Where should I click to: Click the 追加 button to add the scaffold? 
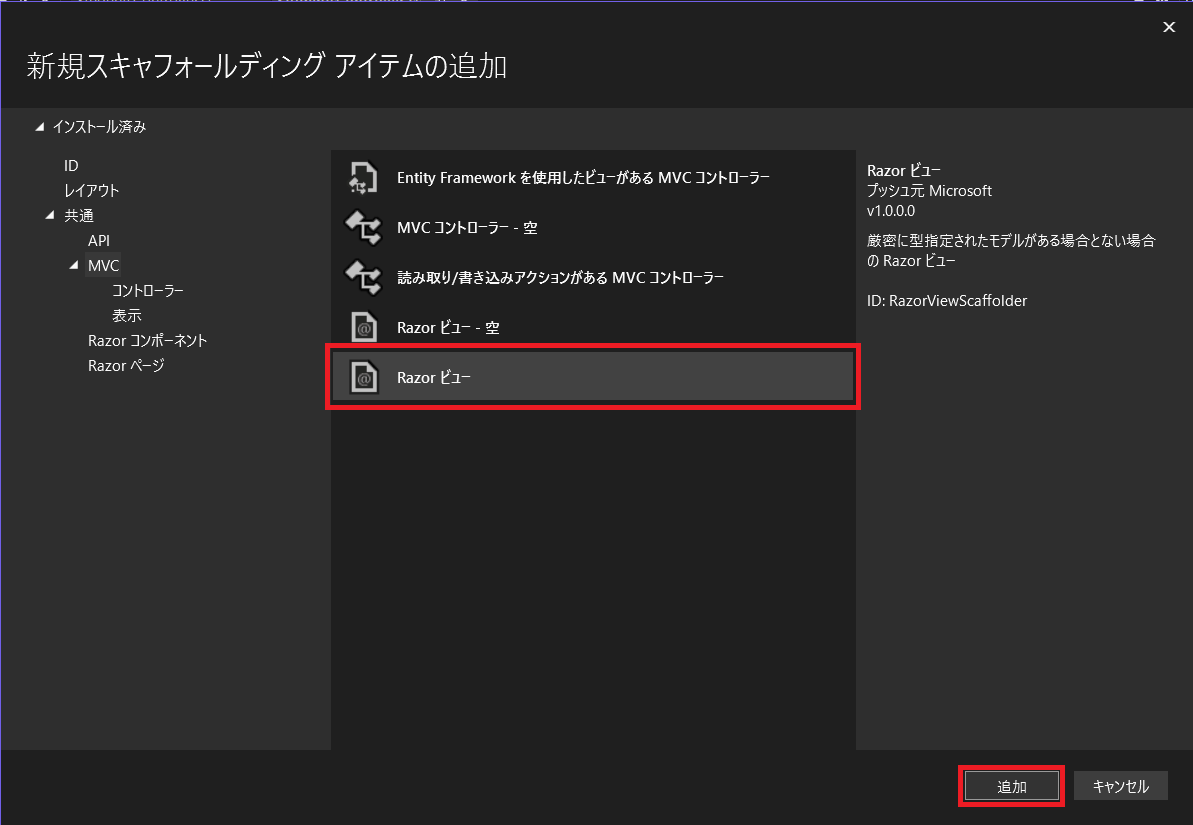tap(1011, 785)
